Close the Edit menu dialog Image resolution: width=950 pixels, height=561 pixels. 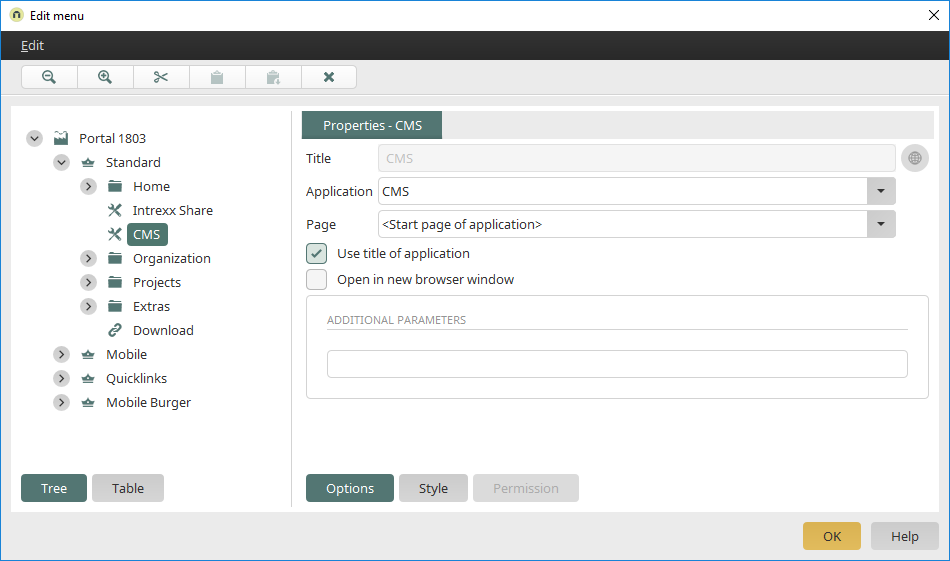pyautogui.click(x=934, y=15)
